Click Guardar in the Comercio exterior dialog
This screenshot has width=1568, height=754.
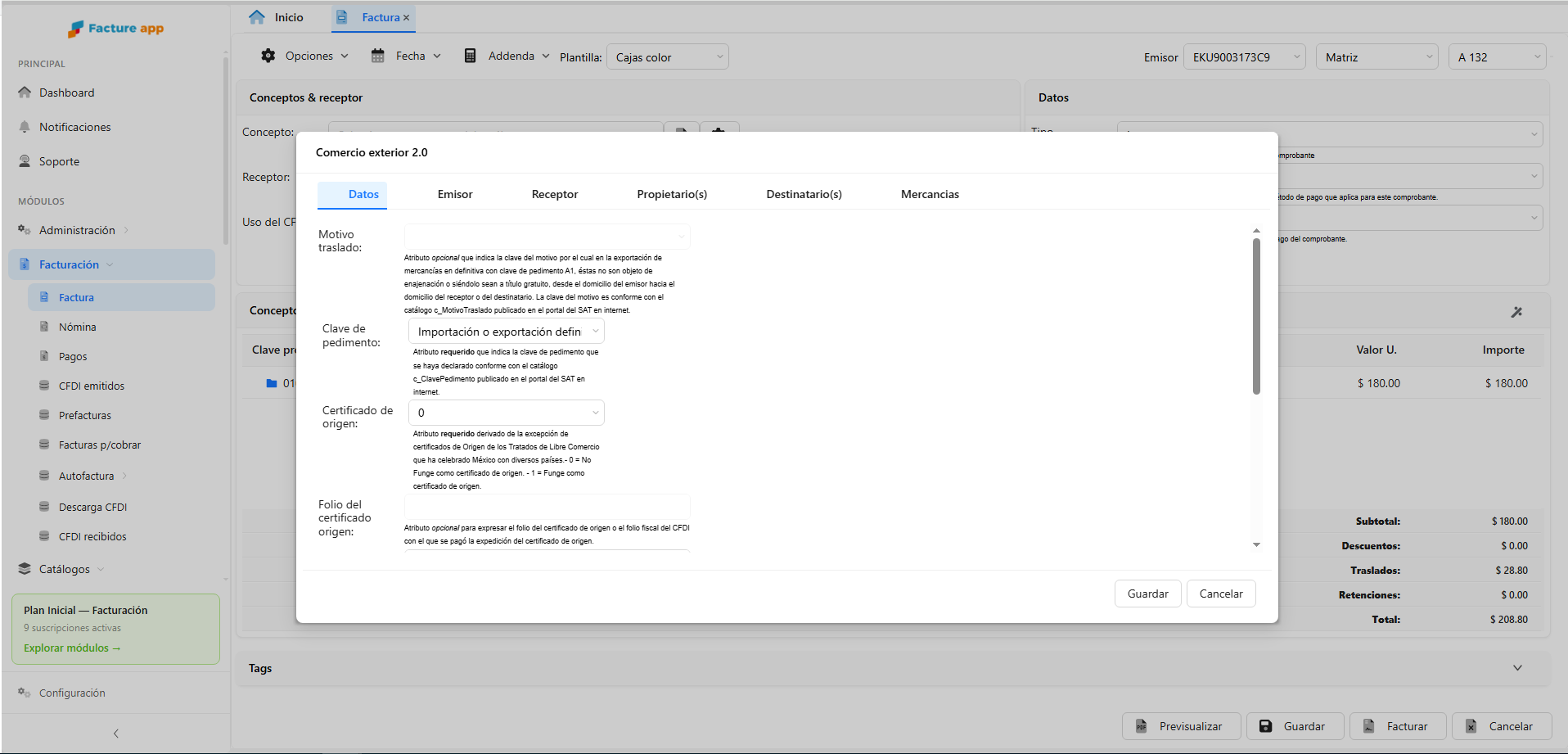[1147, 594]
